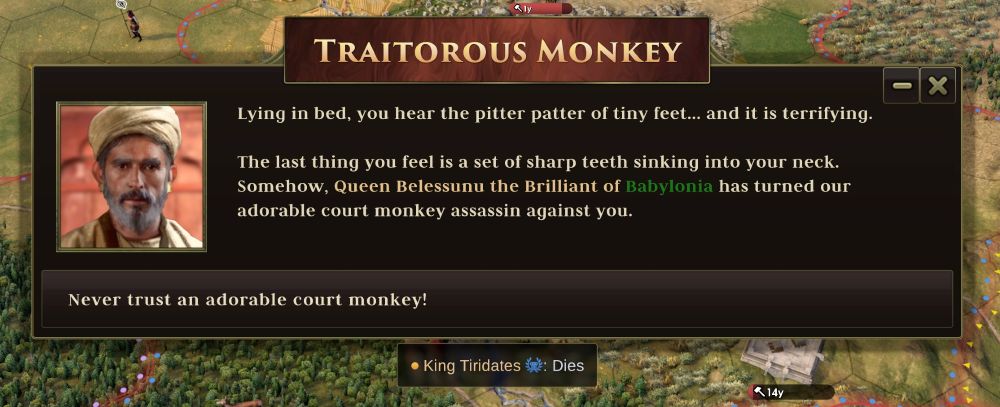Open King Tiridates' turbaned portrait
The image size is (1000, 407).
tap(131, 176)
